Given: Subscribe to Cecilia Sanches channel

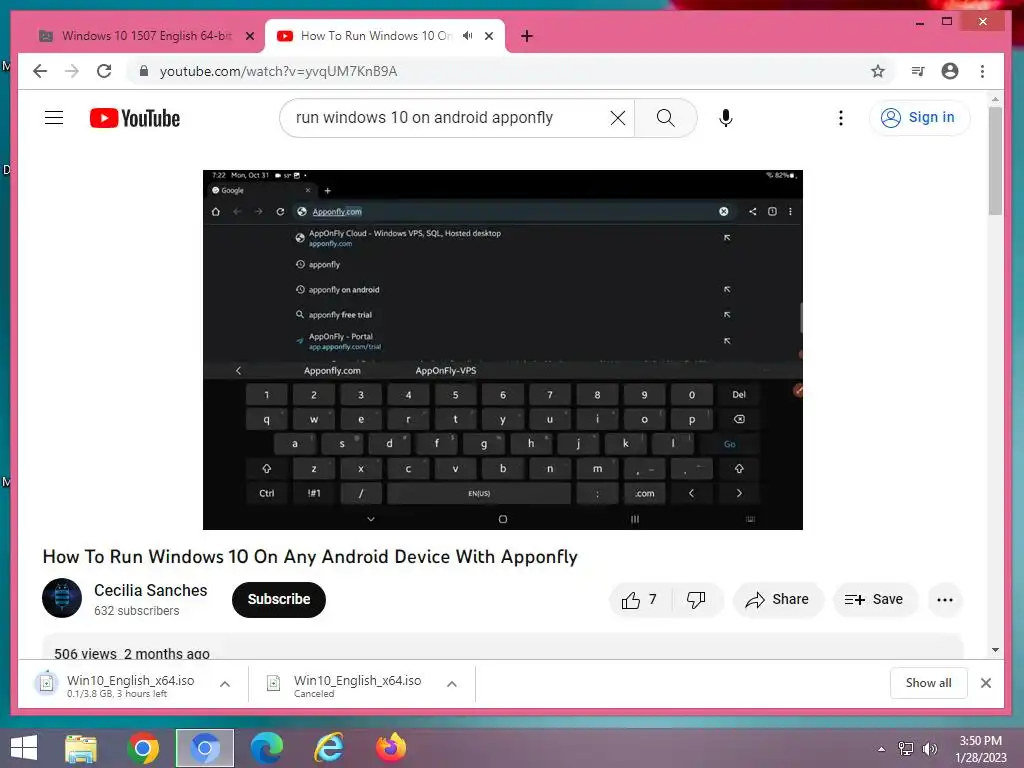Looking at the screenshot, I should (279, 600).
